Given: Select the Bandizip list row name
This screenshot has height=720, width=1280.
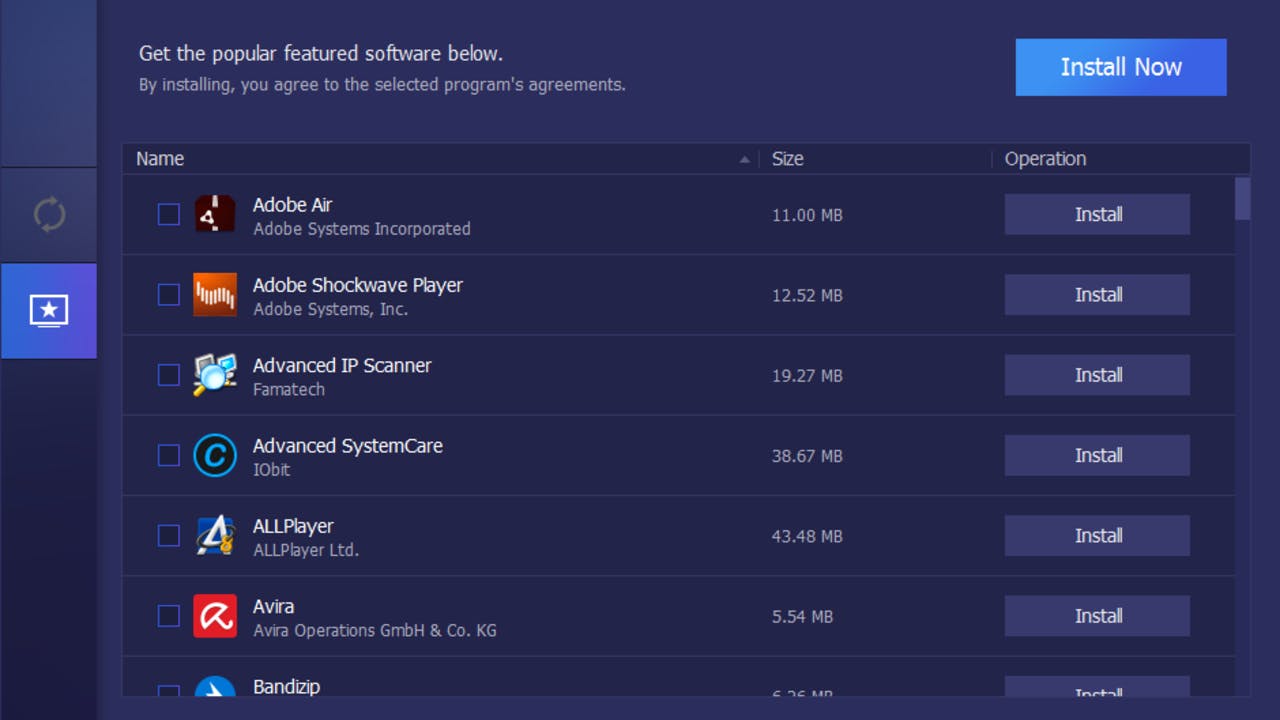Looking at the screenshot, I should click(x=286, y=687).
